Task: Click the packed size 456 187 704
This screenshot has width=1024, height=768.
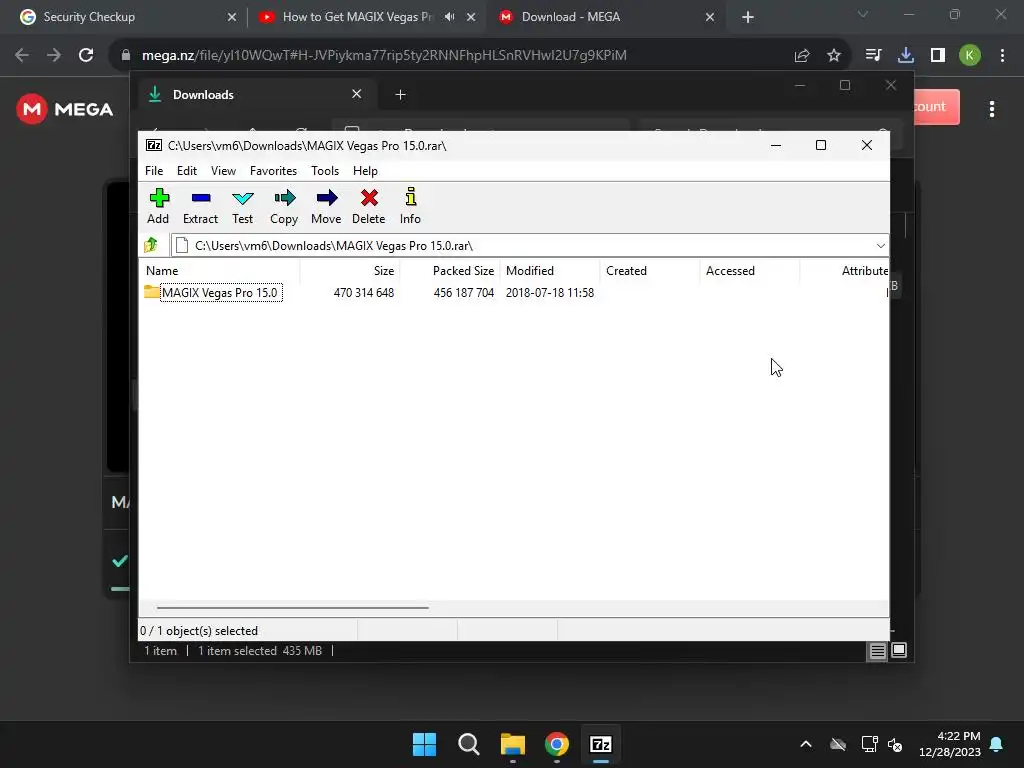Action: (x=464, y=293)
